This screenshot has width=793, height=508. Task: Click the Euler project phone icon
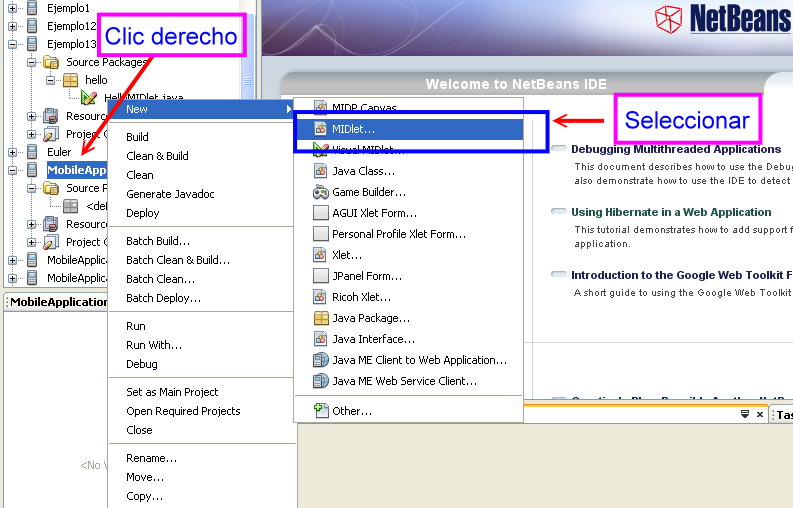pyautogui.click(x=32, y=152)
